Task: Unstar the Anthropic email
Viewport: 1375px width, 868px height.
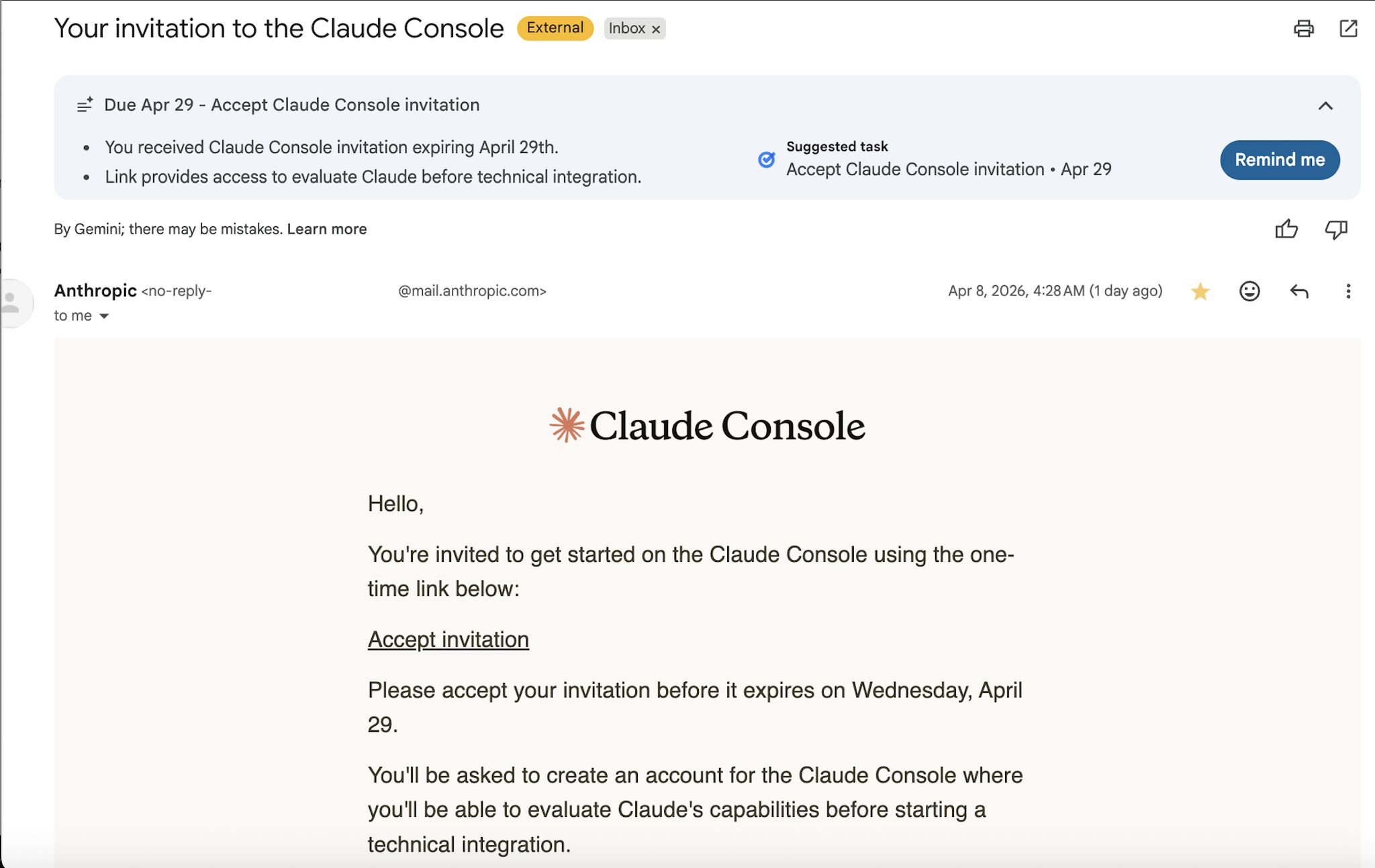Action: tap(1199, 291)
